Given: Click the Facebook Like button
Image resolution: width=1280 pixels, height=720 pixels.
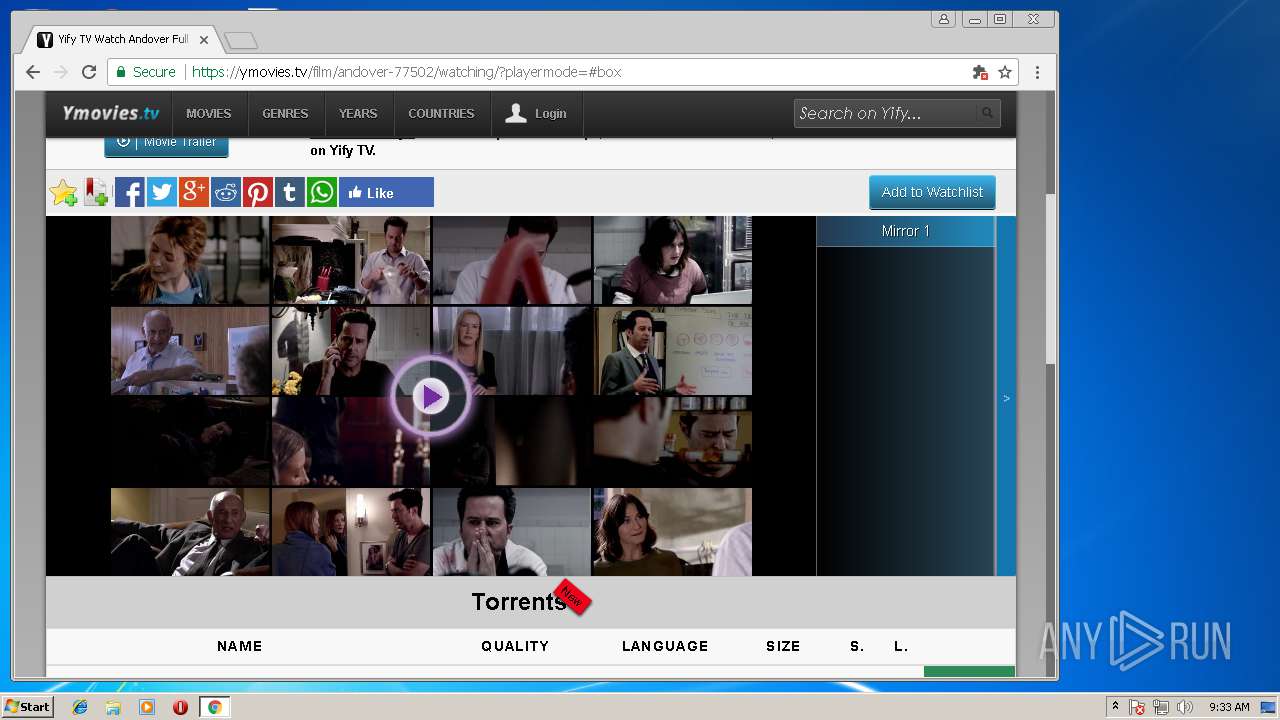Looking at the screenshot, I should 386,192.
